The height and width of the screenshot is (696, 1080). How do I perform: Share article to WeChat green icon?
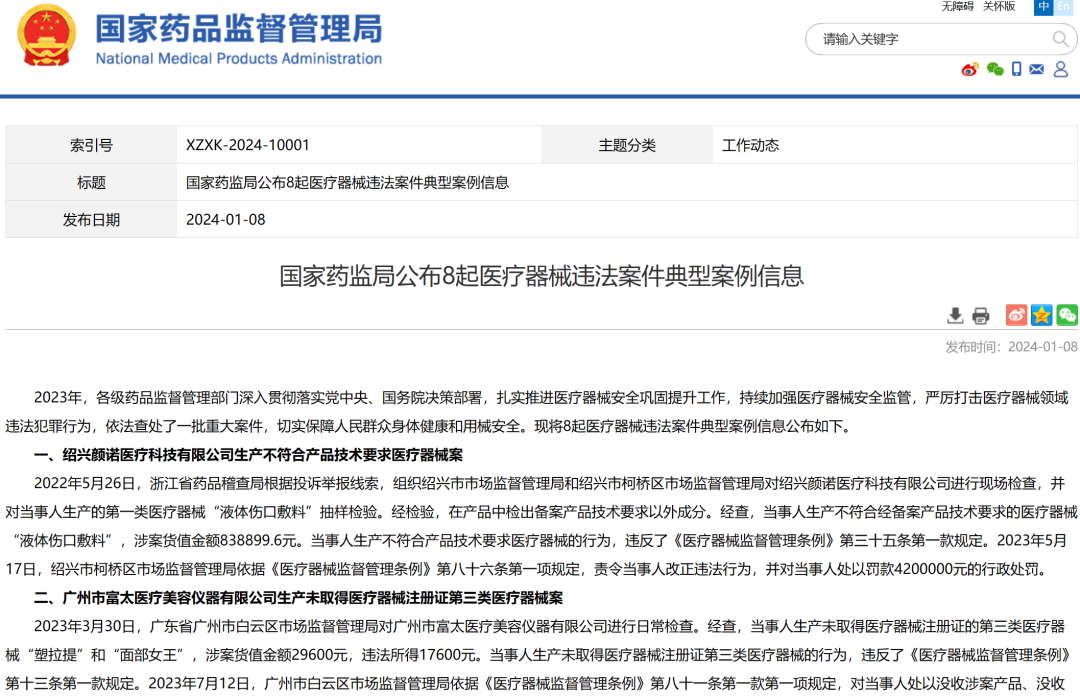[1067, 315]
